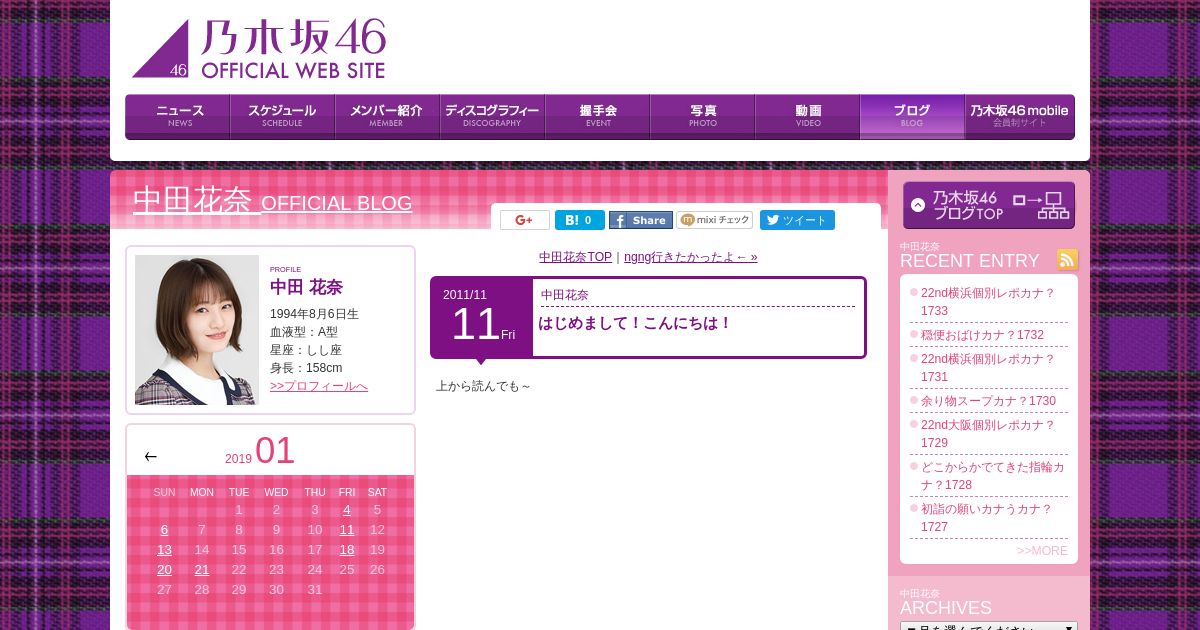Open the メンバー紹介 MEMBER menu

387,117
